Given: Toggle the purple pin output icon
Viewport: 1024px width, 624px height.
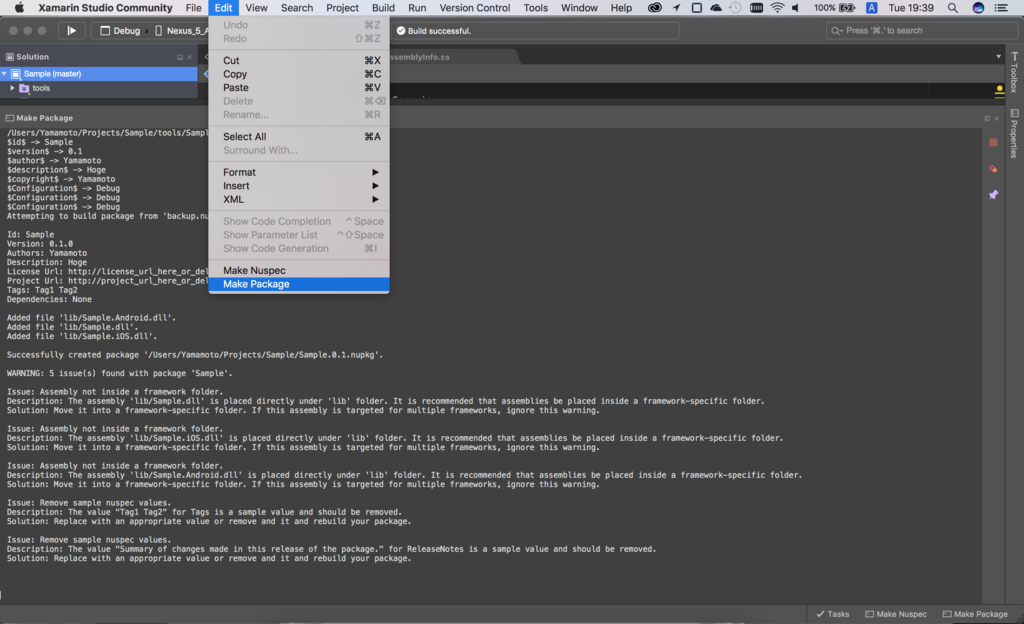Looking at the screenshot, I should click(x=993, y=195).
